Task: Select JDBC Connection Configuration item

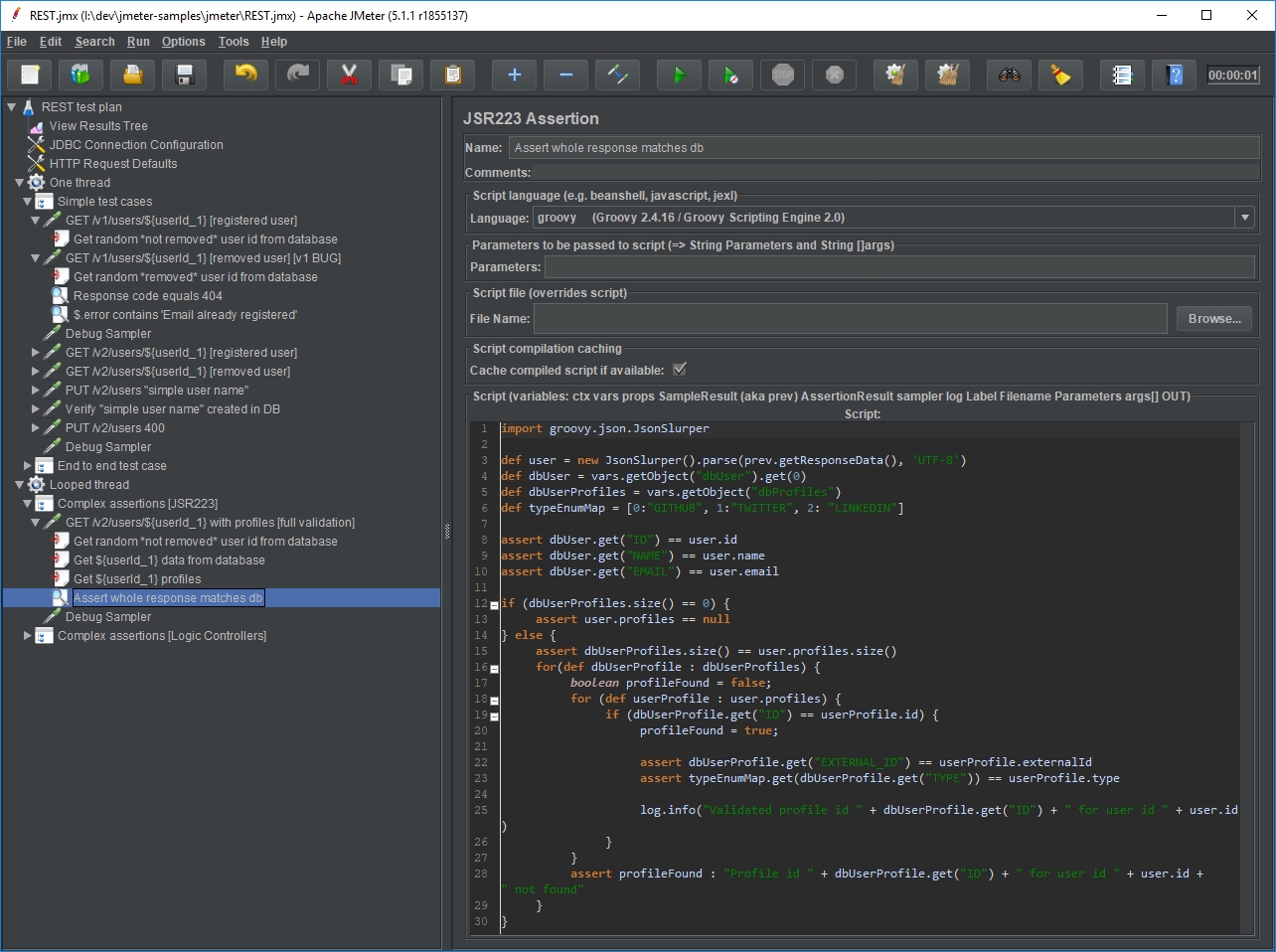Action: coord(136,145)
